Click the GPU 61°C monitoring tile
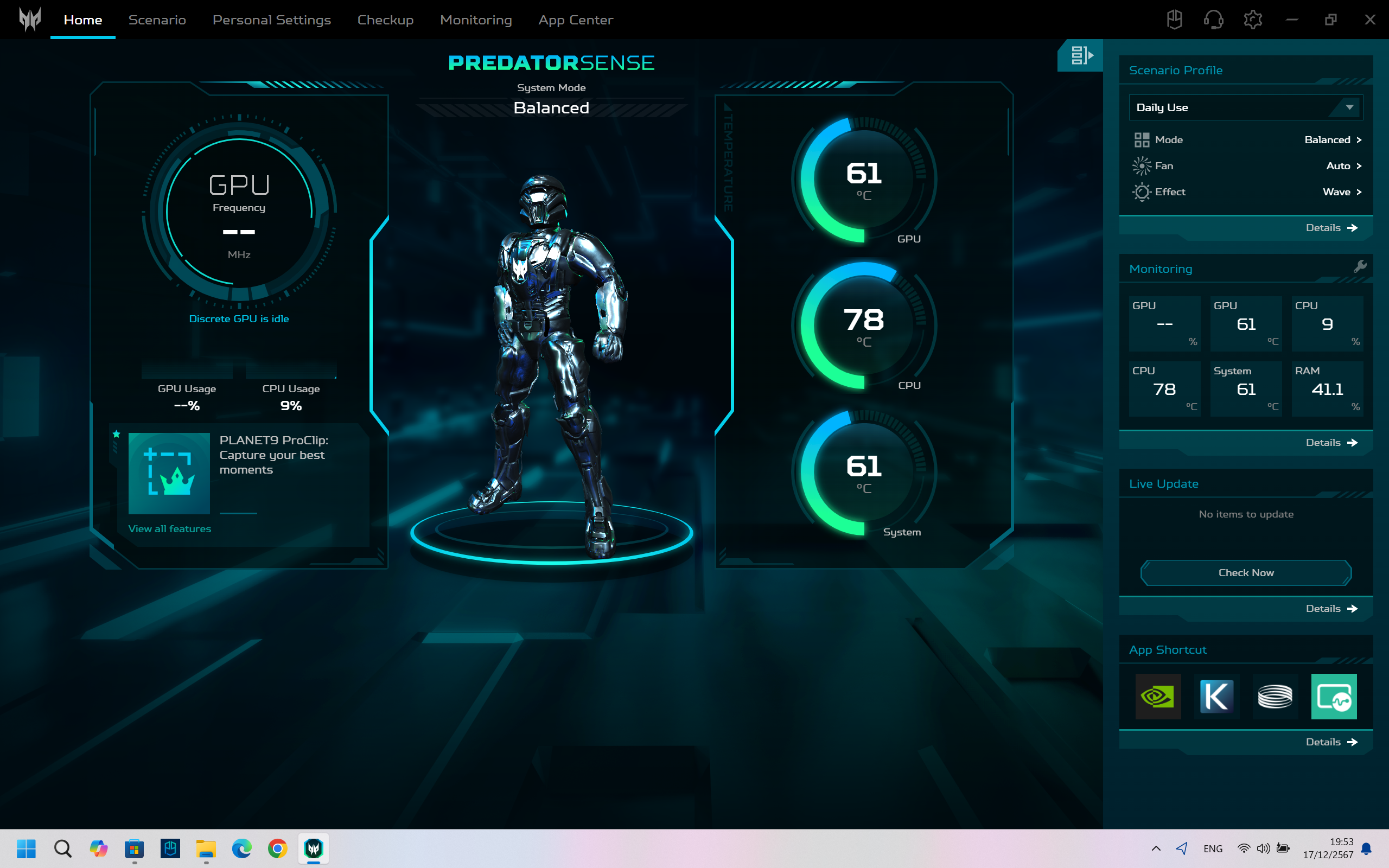Image resolution: width=1389 pixels, height=868 pixels. click(1246, 323)
